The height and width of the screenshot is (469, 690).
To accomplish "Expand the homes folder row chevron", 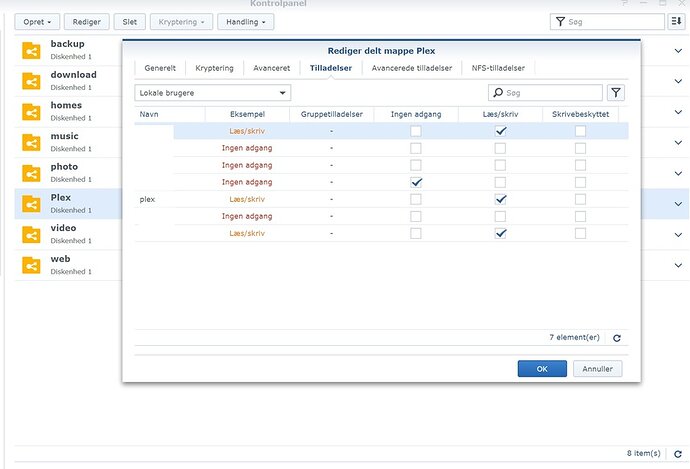I will 678,112.
